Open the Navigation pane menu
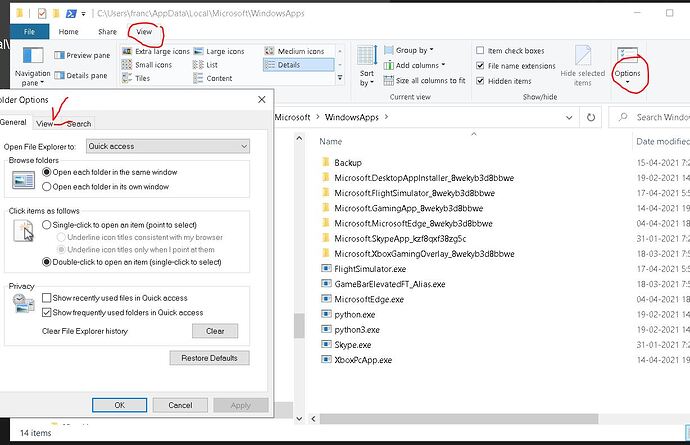 32,66
